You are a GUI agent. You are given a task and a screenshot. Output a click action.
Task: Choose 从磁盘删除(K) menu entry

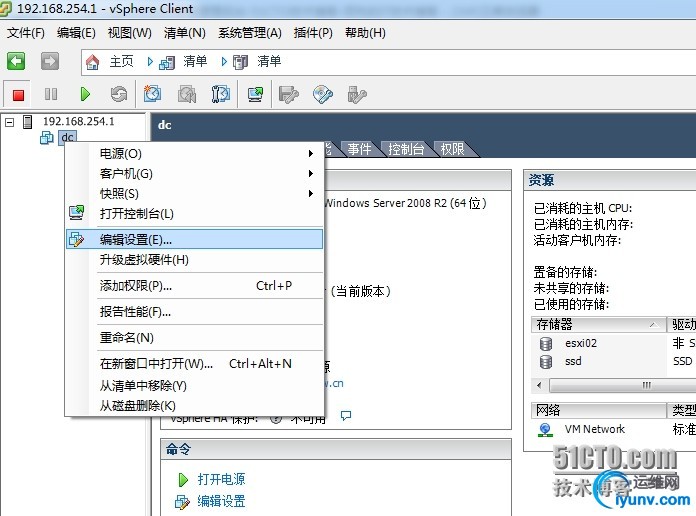(x=194, y=405)
